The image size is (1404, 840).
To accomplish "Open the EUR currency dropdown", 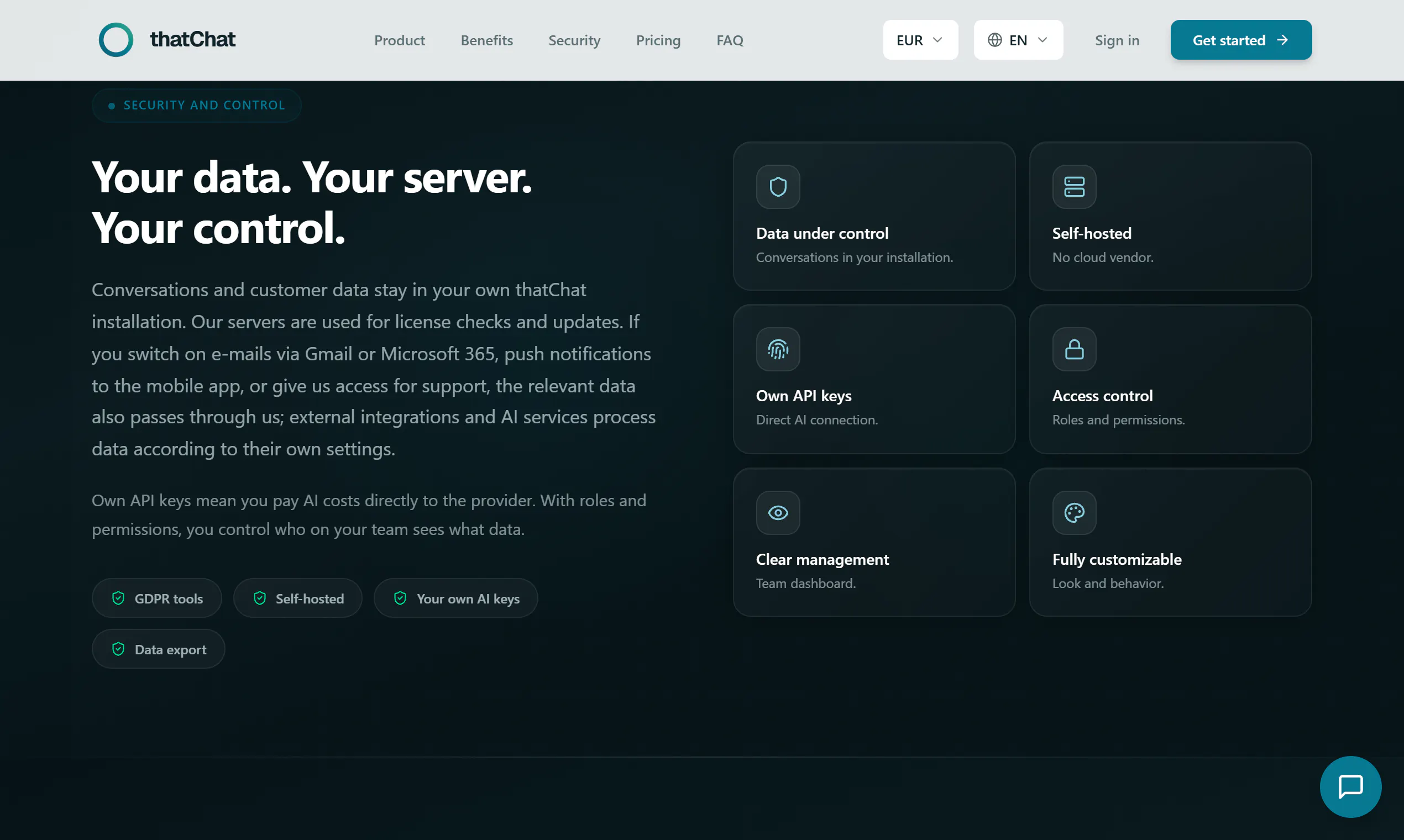I will tap(920, 40).
